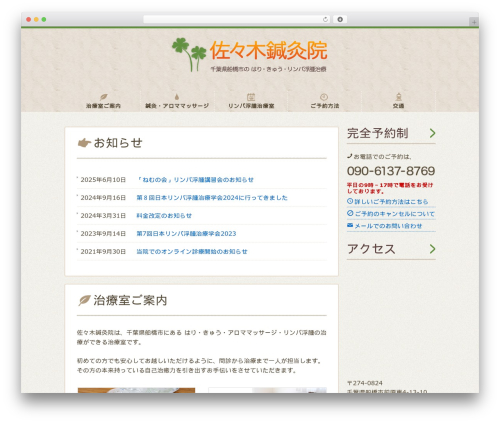Click the clock icon above ご予約方法

324,97
